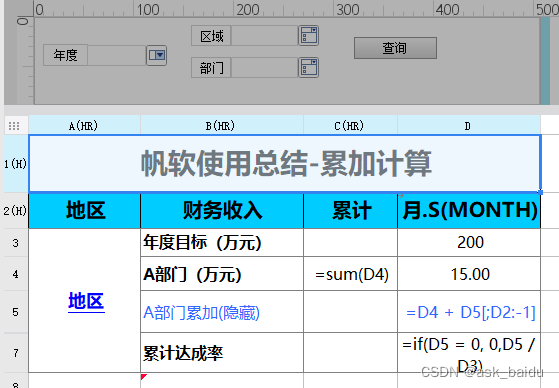Image resolution: width=559 pixels, height=388 pixels.
Task: Click the 地区 header cell
Action: [85, 211]
